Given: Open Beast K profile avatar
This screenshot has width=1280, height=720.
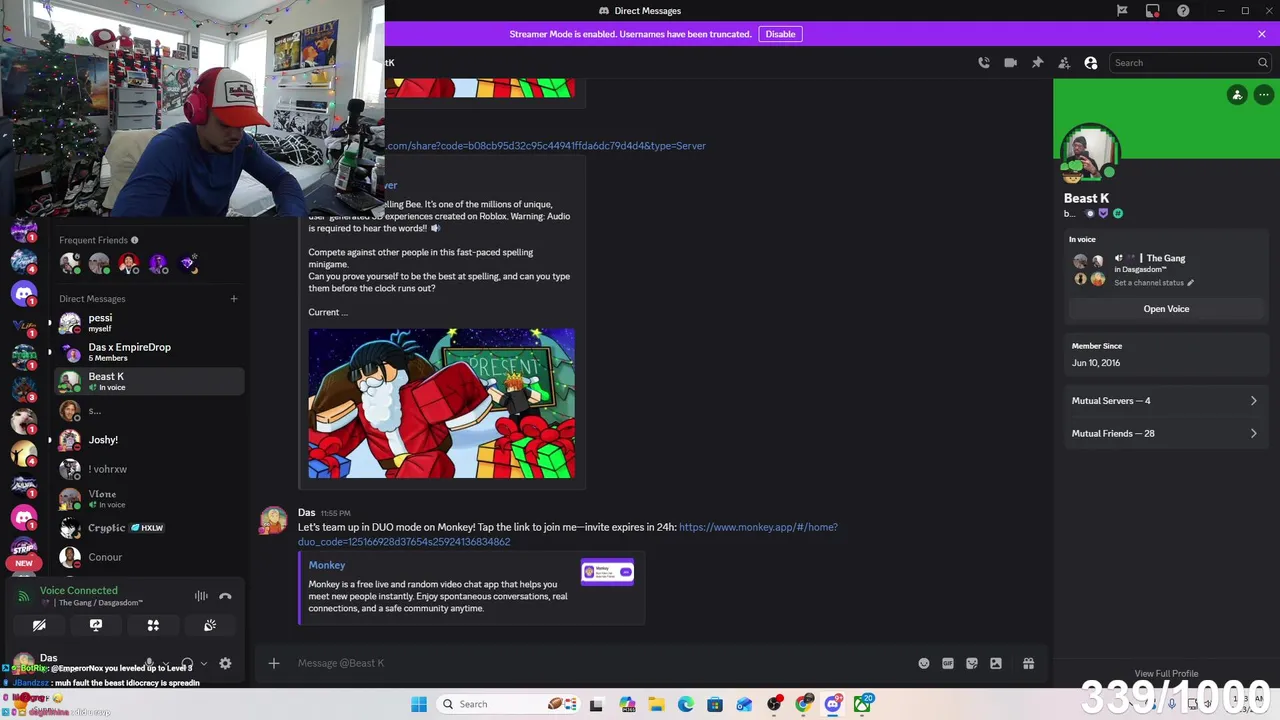Looking at the screenshot, I should click(1090, 154).
